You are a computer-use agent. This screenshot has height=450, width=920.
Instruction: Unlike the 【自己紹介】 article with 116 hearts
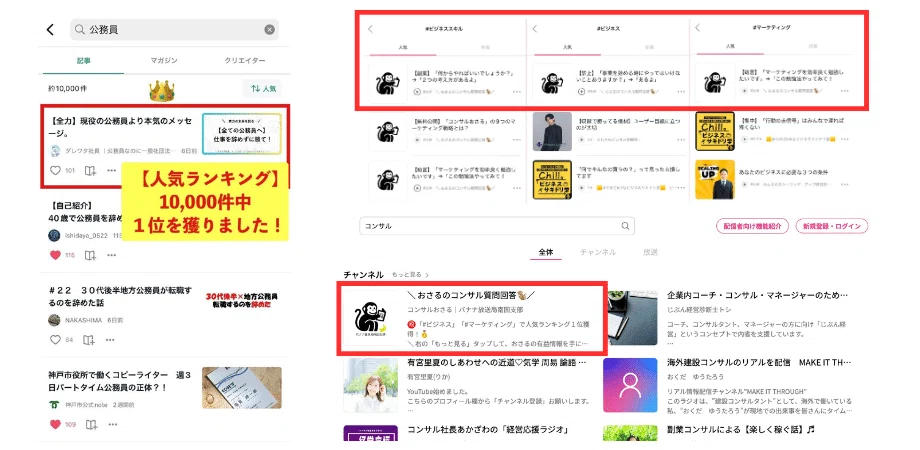click(55, 255)
